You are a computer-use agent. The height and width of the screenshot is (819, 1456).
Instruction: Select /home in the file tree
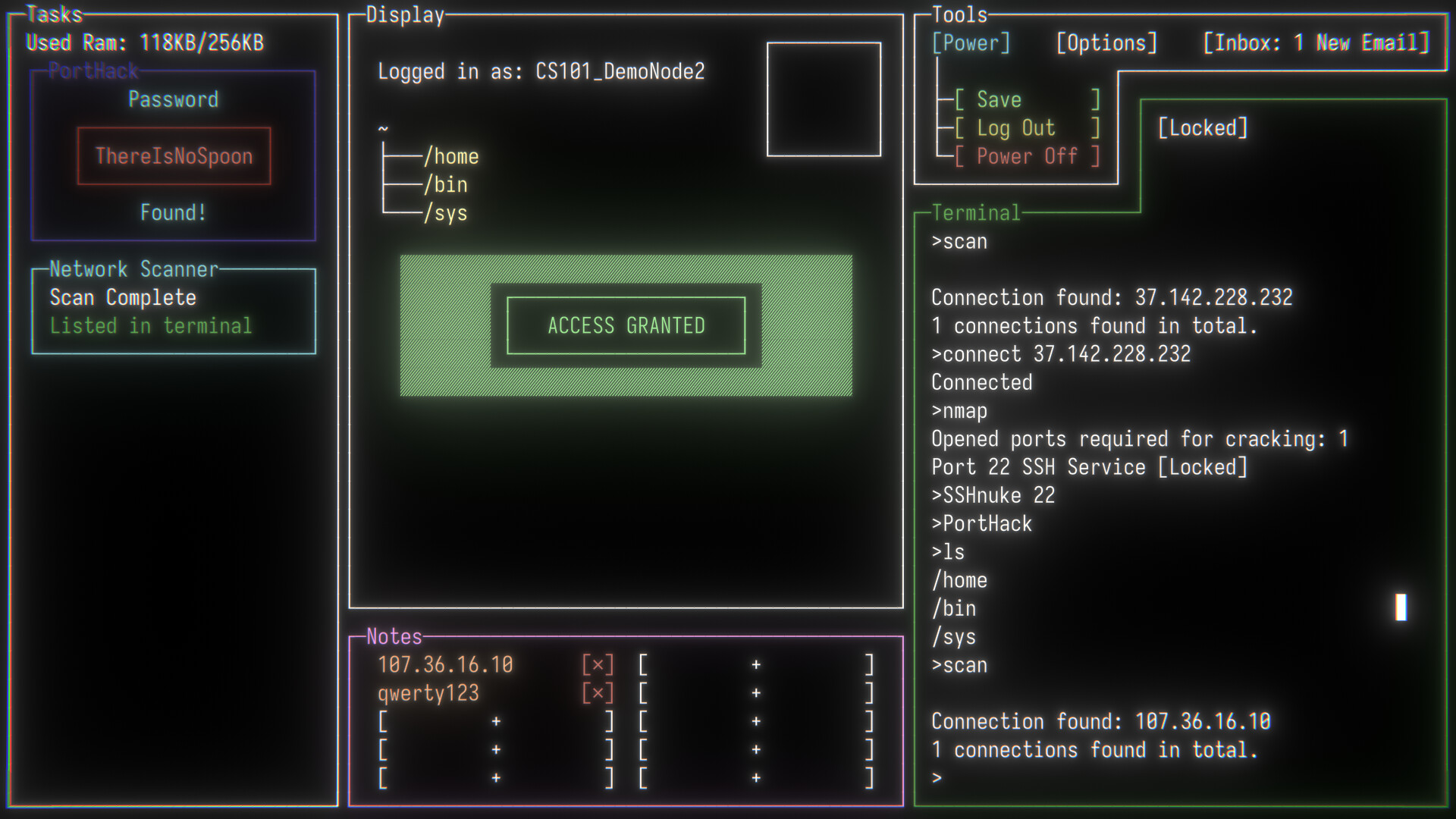coord(451,156)
